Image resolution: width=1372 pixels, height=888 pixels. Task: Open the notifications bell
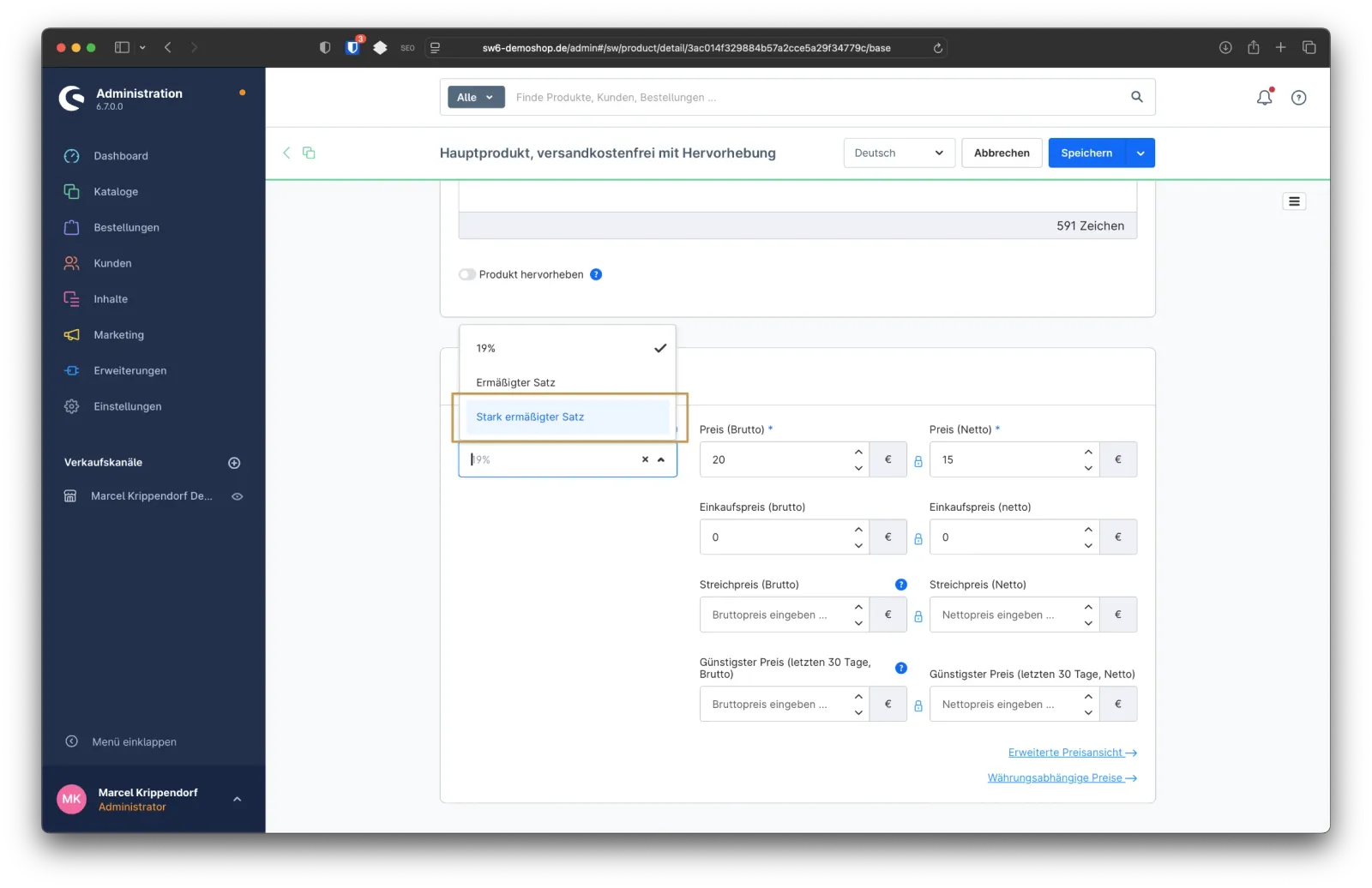1263,97
